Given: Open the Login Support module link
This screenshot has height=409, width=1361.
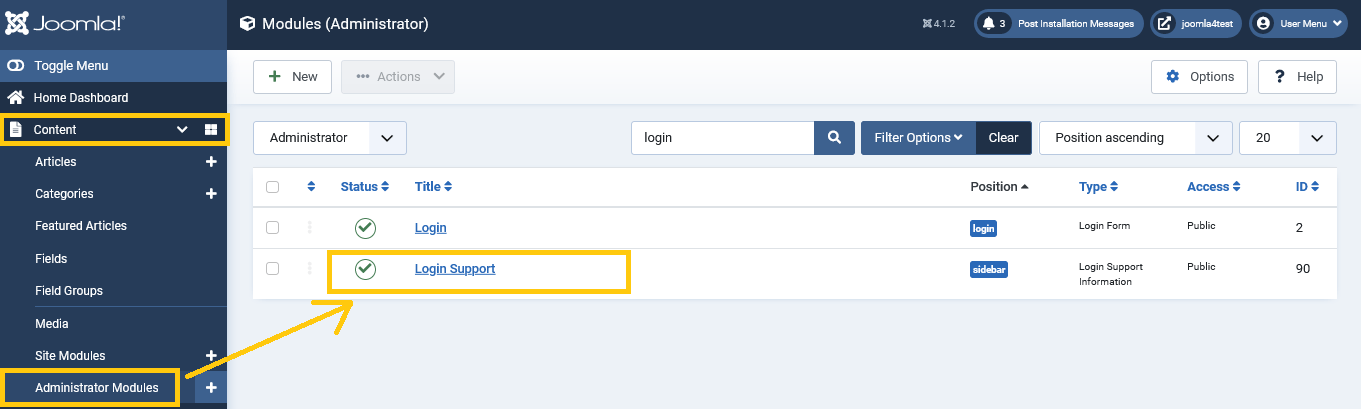Looking at the screenshot, I should click(x=455, y=269).
